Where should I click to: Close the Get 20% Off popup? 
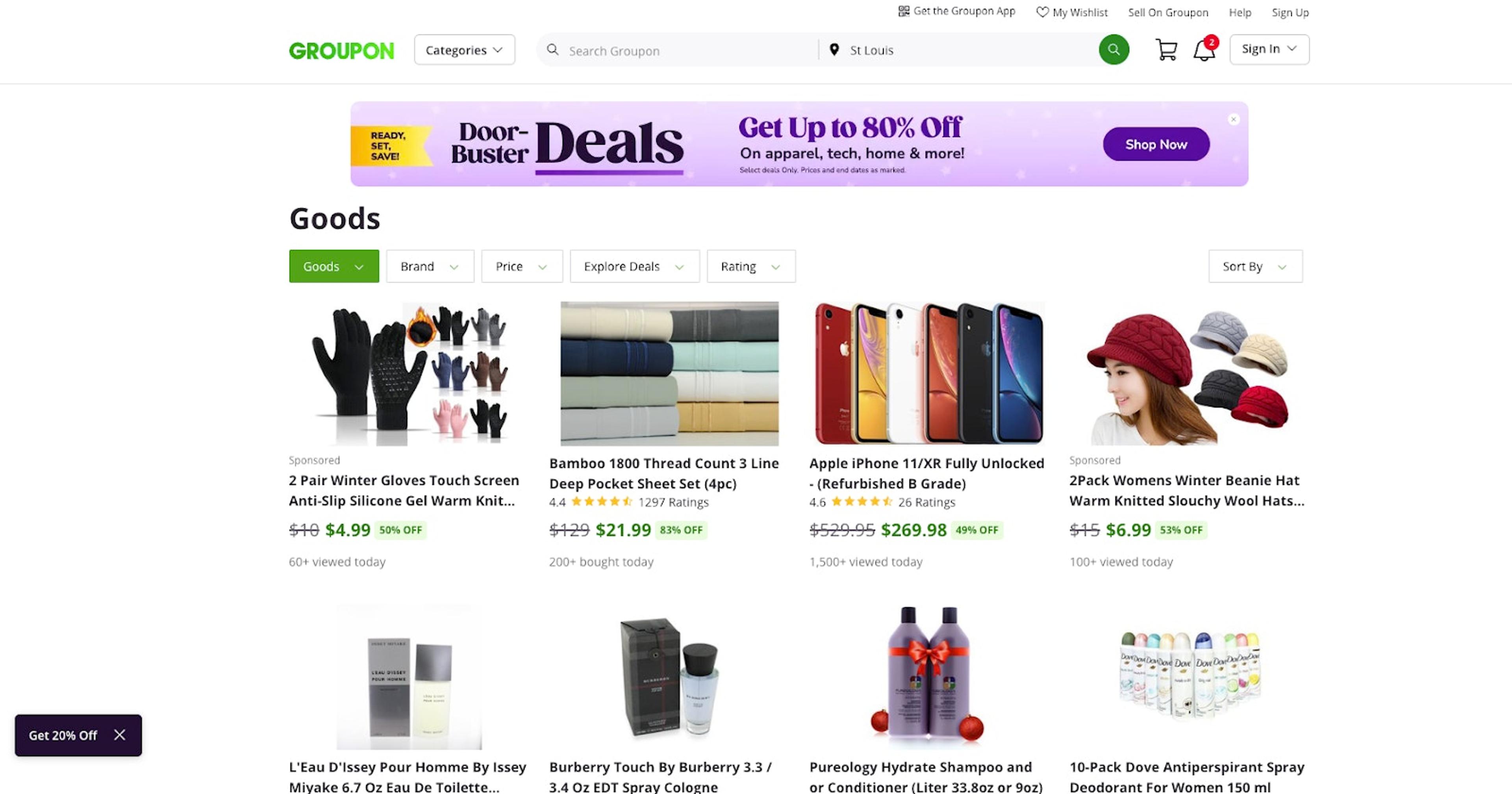tap(120, 735)
